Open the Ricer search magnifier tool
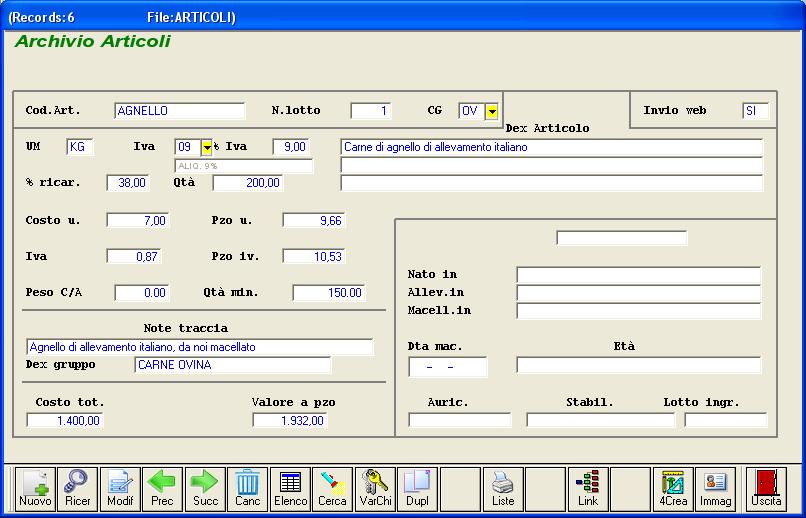The height and width of the screenshot is (518, 806). pos(78,489)
